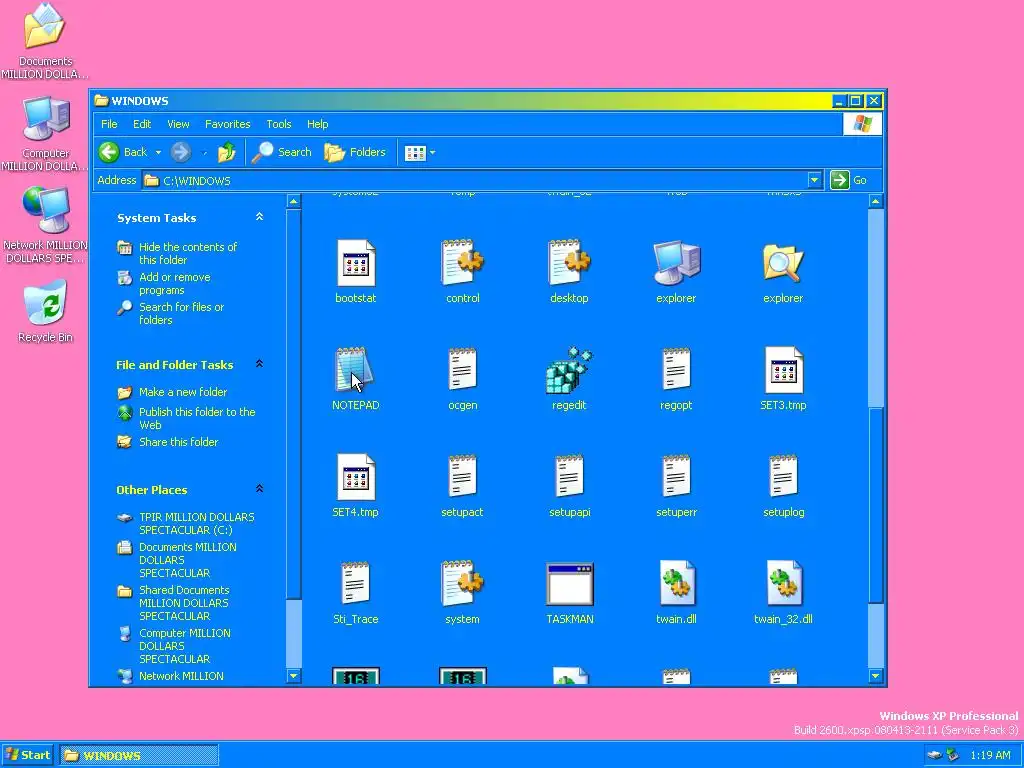This screenshot has height=768, width=1024.
Task: Collapse the System Tasks section
Action: coord(259,217)
